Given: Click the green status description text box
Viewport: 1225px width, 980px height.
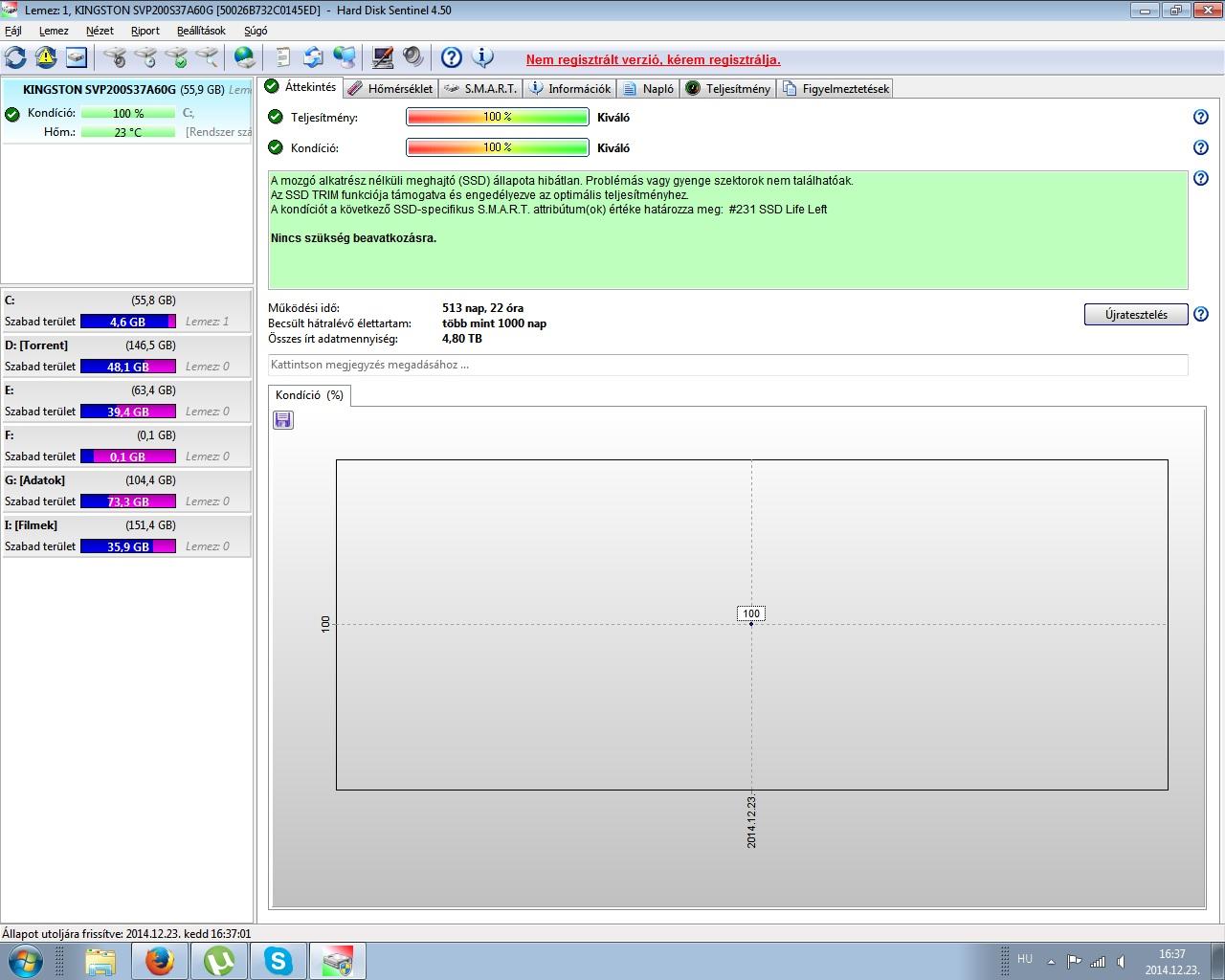Looking at the screenshot, I should click(727, 230).
